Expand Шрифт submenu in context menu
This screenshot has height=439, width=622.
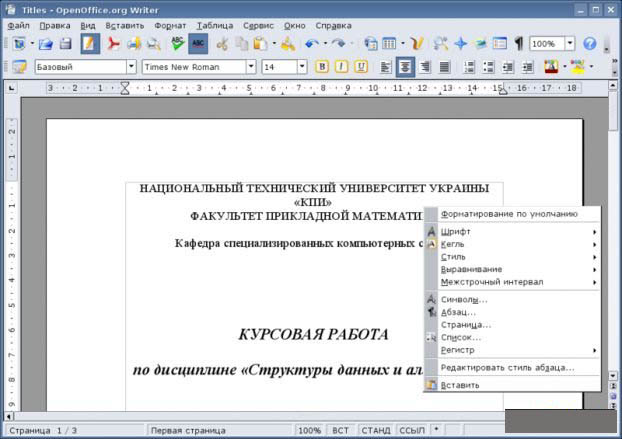coord(513,232)
